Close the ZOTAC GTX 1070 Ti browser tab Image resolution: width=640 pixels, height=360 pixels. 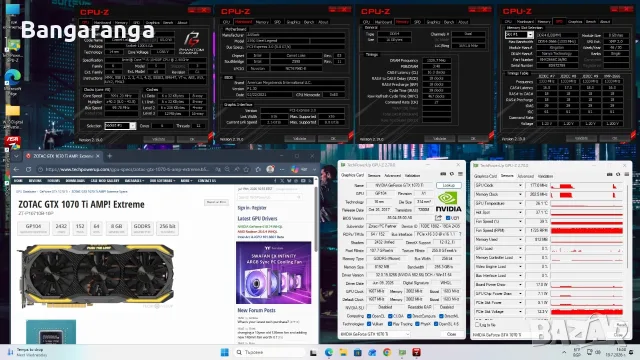(x=98, y=156)
